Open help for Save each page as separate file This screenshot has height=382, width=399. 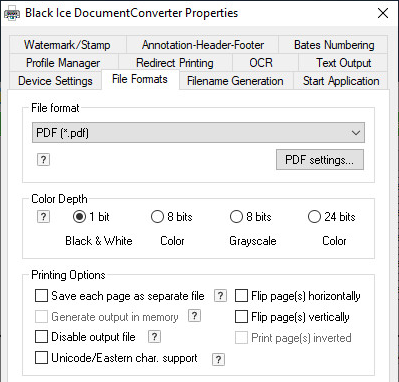pyautogui.click(x=220, y=296)
